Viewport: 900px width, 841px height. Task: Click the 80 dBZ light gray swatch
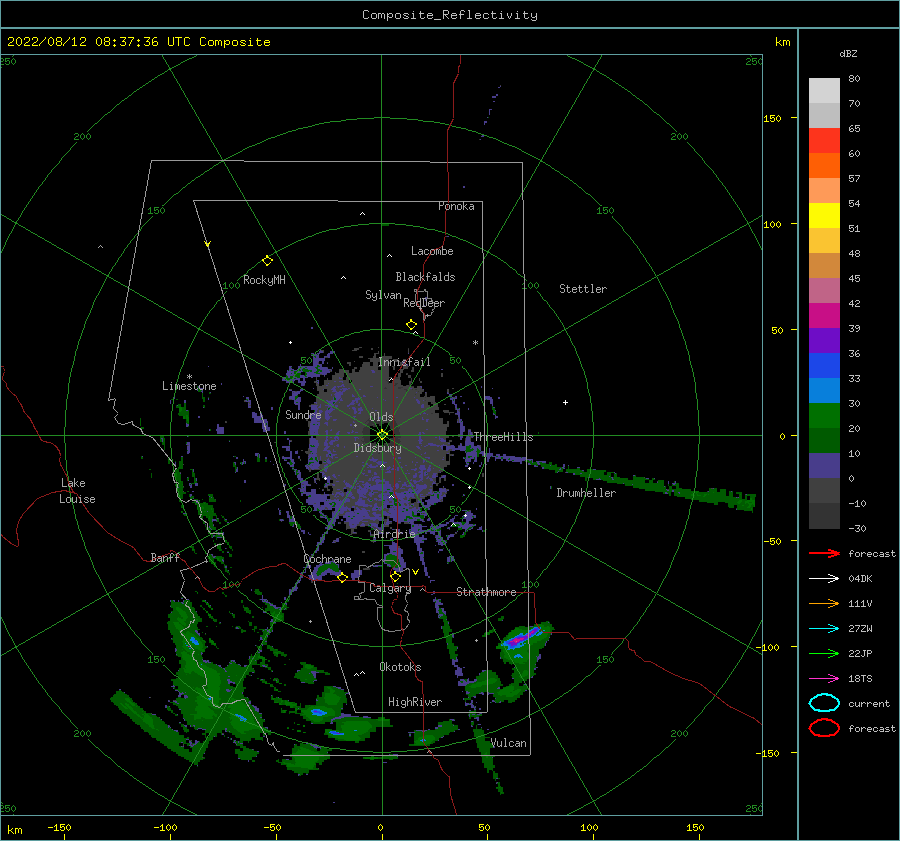pyautogui.click(x=824, y=90)
